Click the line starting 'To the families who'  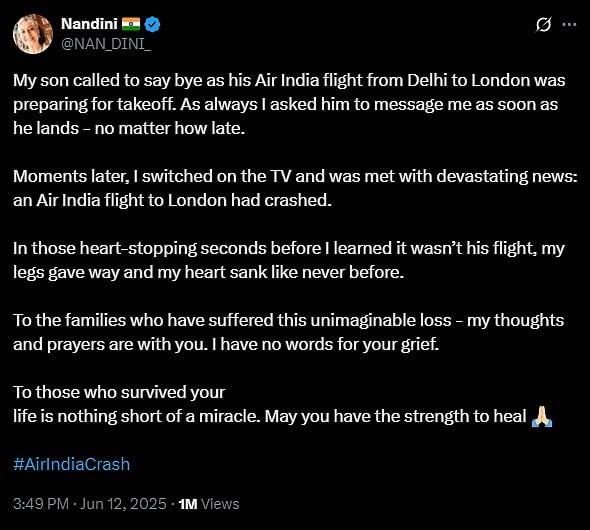pyautogui.click(x=288, y=320)
